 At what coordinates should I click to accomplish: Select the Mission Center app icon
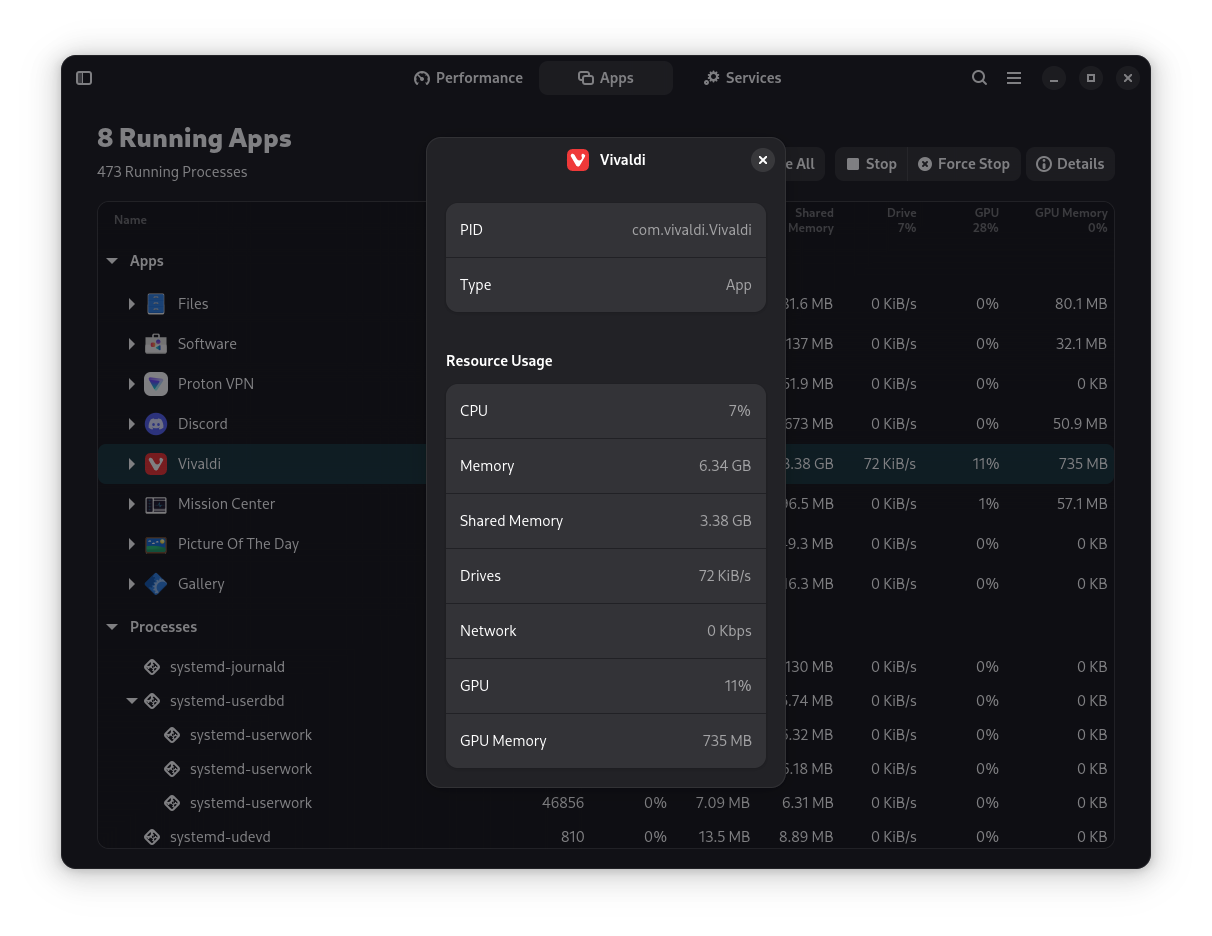tap(156, 503)
